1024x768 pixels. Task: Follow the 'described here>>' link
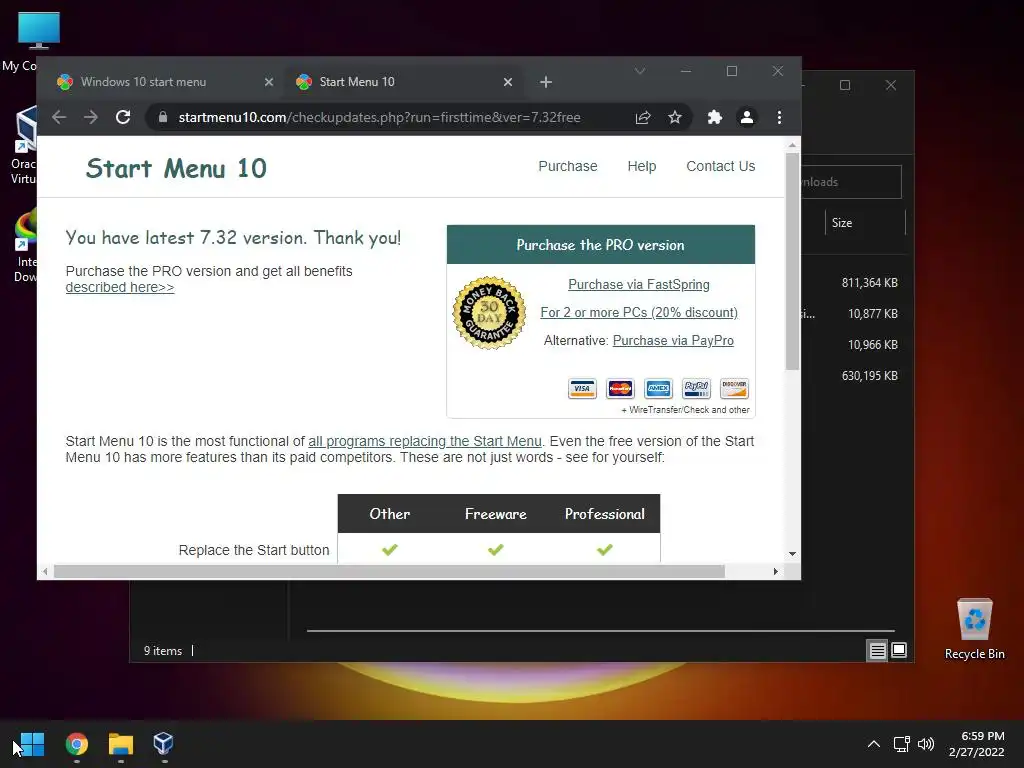coord(120,287)
